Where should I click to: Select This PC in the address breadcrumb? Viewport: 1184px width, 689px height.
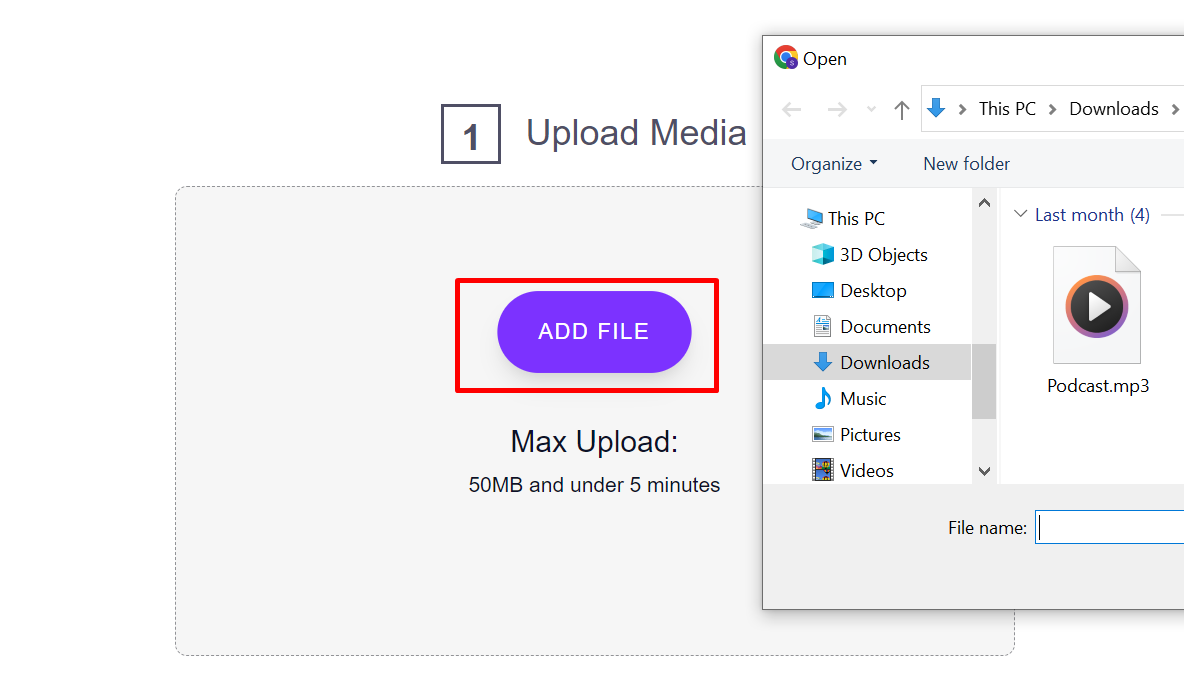[x=1007, y=109]
